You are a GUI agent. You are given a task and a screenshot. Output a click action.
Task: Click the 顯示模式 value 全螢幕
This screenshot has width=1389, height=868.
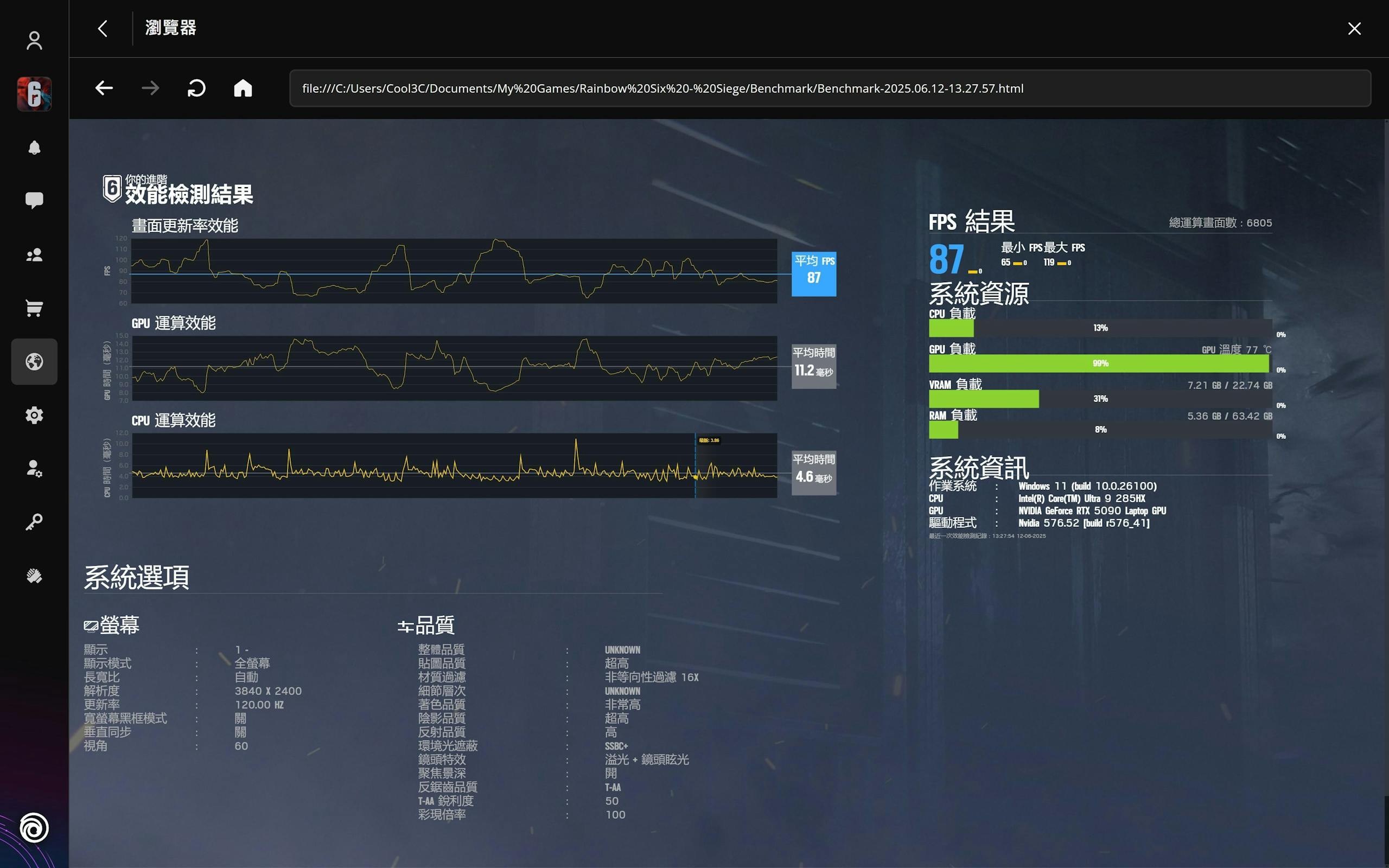tap(252, 663)
